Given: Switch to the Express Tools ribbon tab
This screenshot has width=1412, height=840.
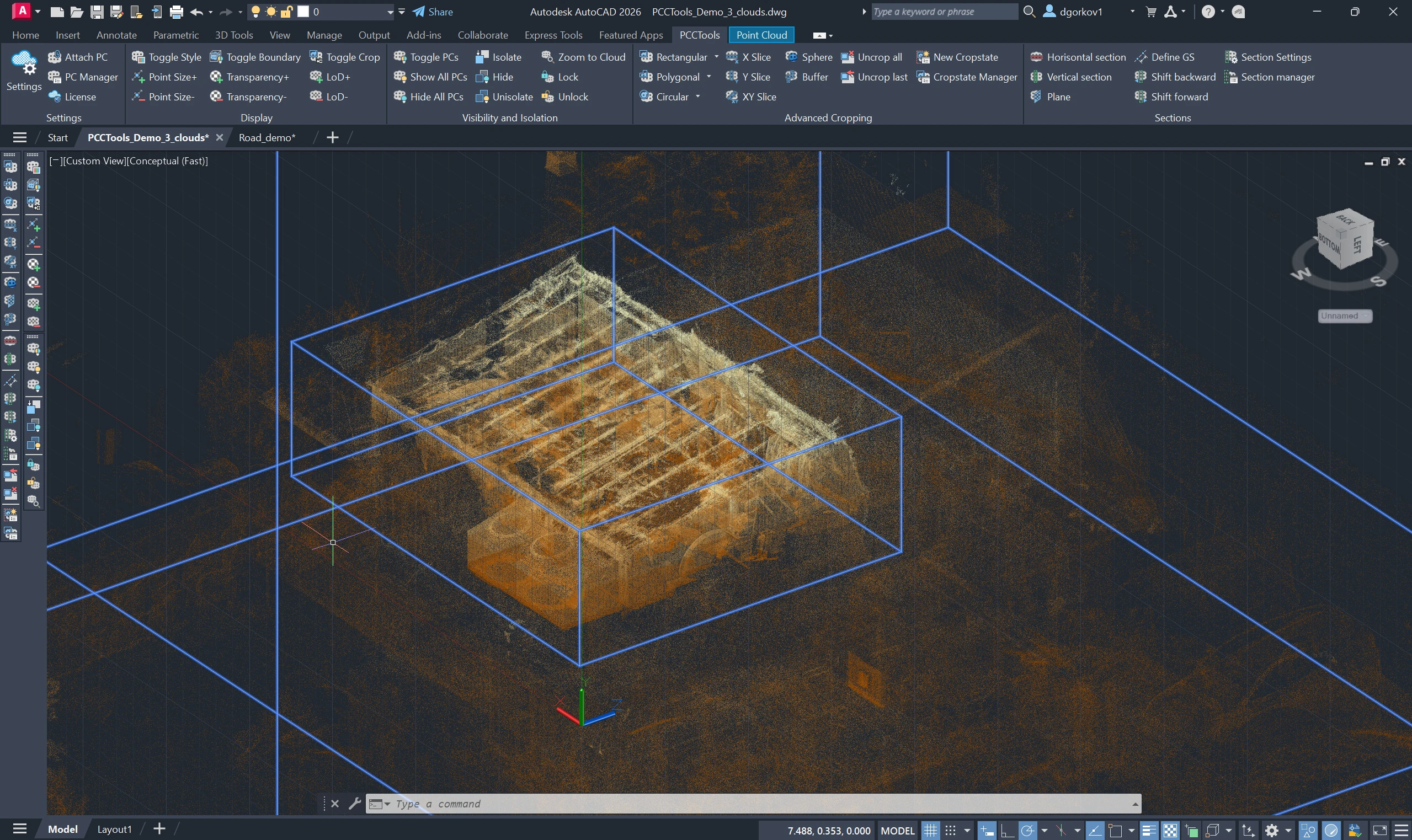Looking at the screenshot, I should [x=552, y=35].
